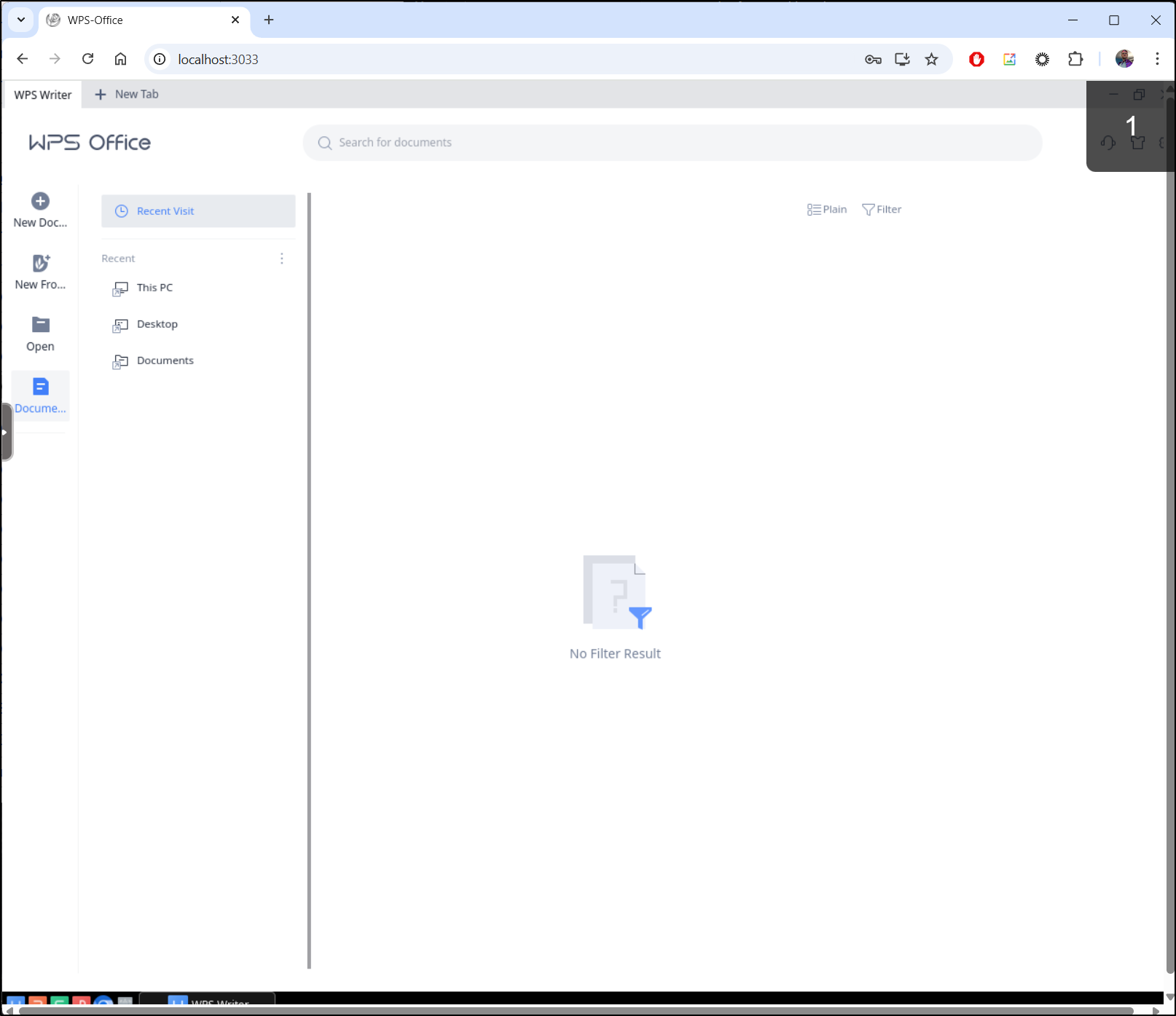Open the Chrome profile avatar
Screen dimensions: 1176x1016
pyautogui.click(x=1124, y=59)
